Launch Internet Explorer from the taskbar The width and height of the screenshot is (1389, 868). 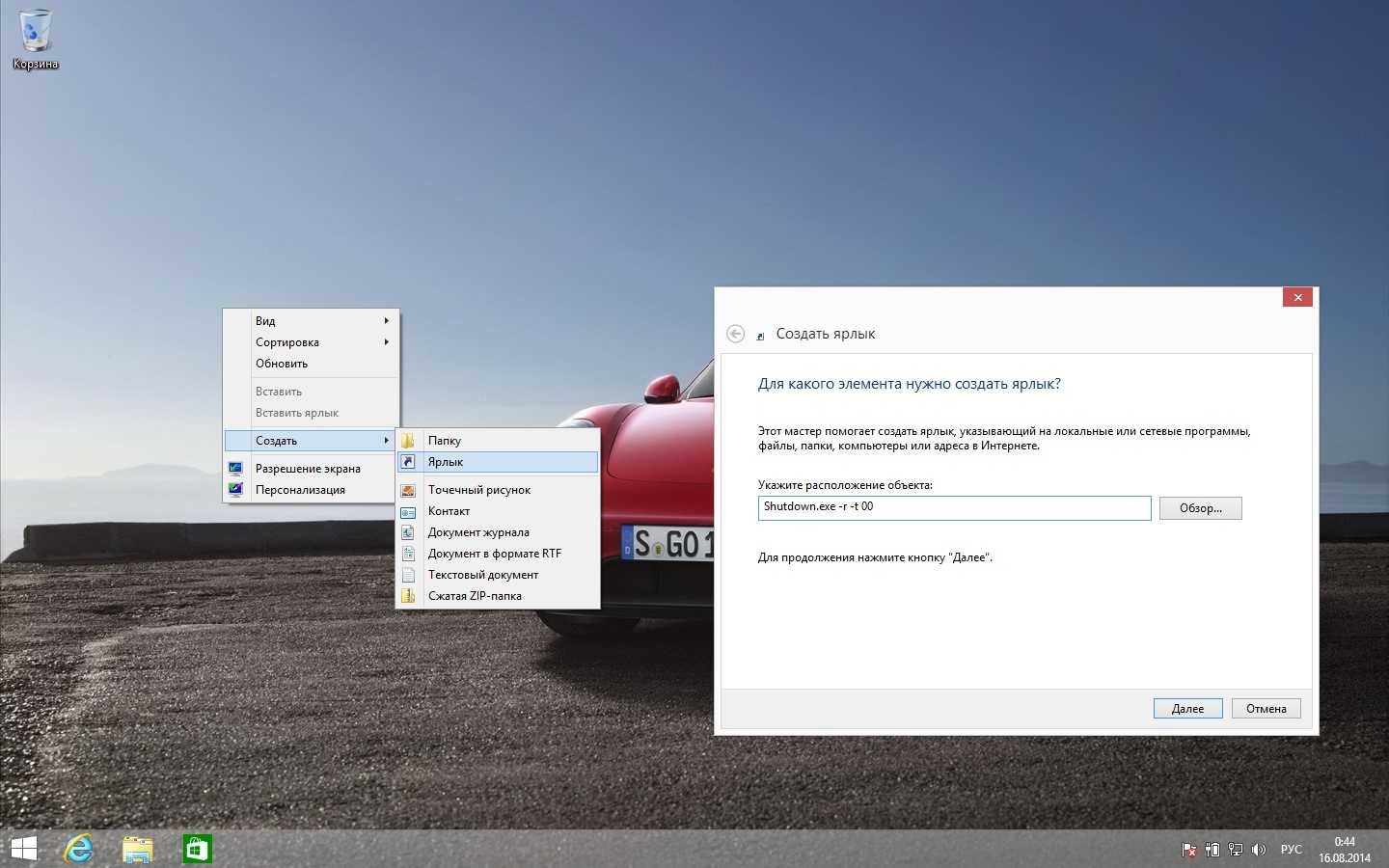(x=78, y=849)
